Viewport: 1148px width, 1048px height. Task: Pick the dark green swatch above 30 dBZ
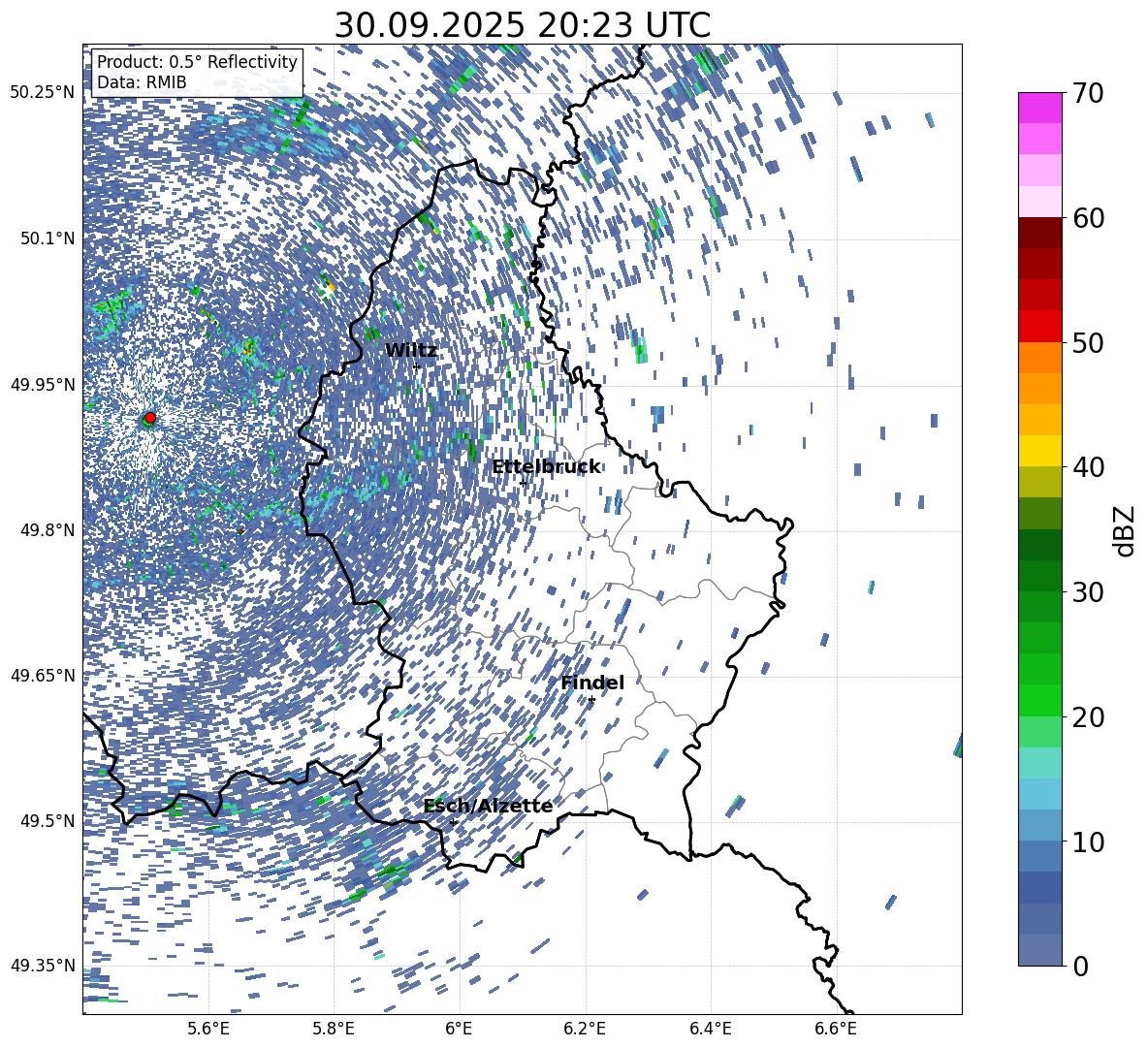[x=1039, y=576]
